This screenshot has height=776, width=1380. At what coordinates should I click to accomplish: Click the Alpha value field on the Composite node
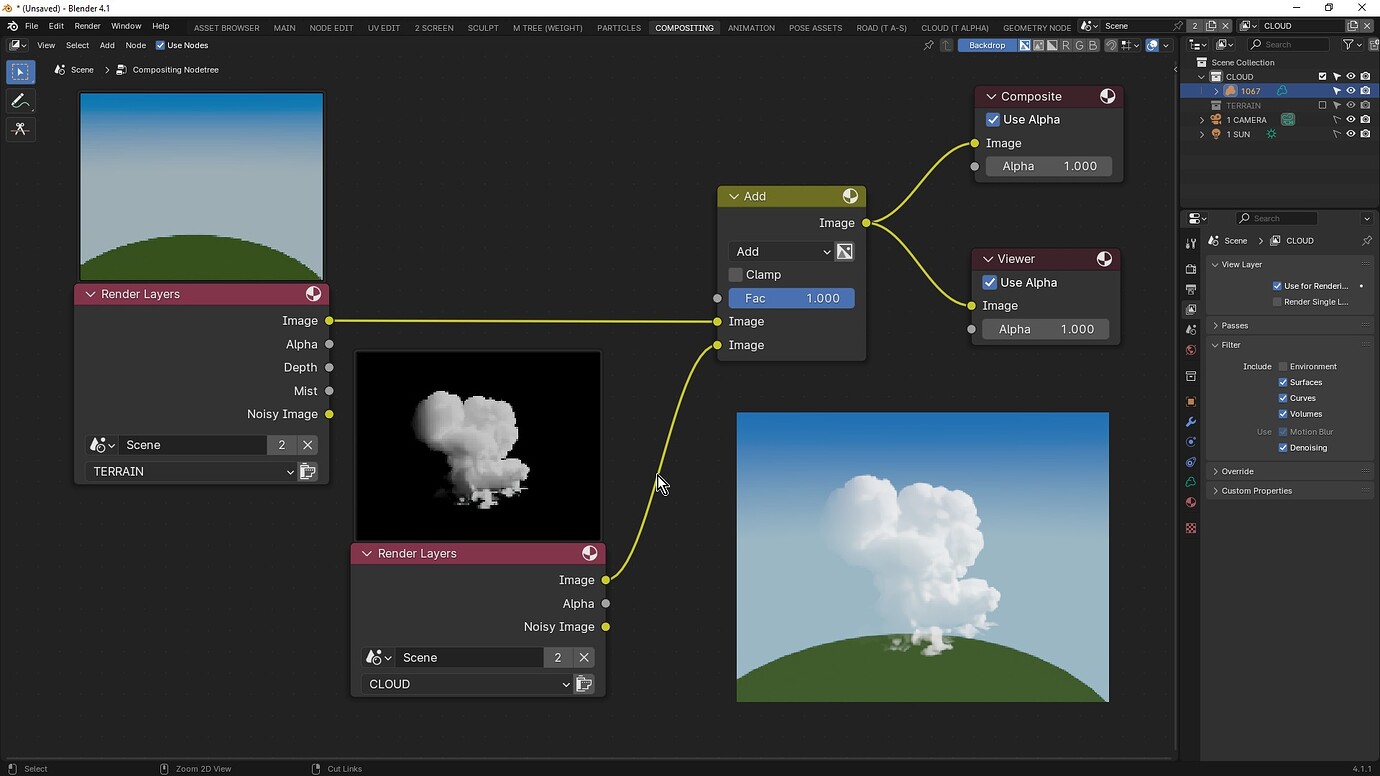click(x=1048, y=166)
